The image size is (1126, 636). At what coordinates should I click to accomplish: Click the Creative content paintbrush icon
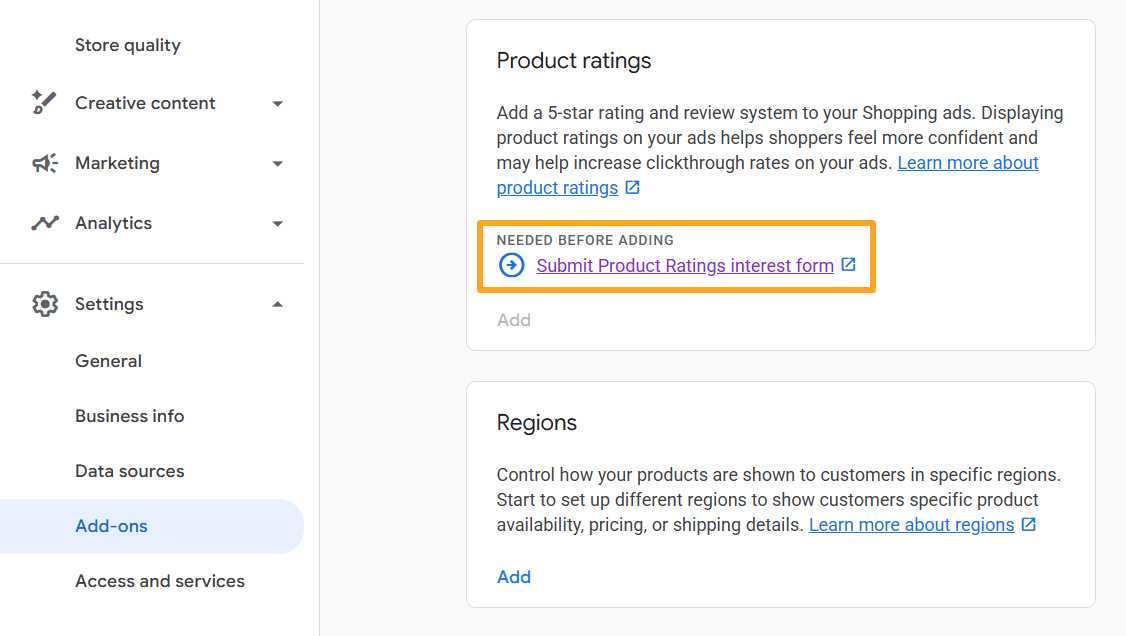pos(44,102)
